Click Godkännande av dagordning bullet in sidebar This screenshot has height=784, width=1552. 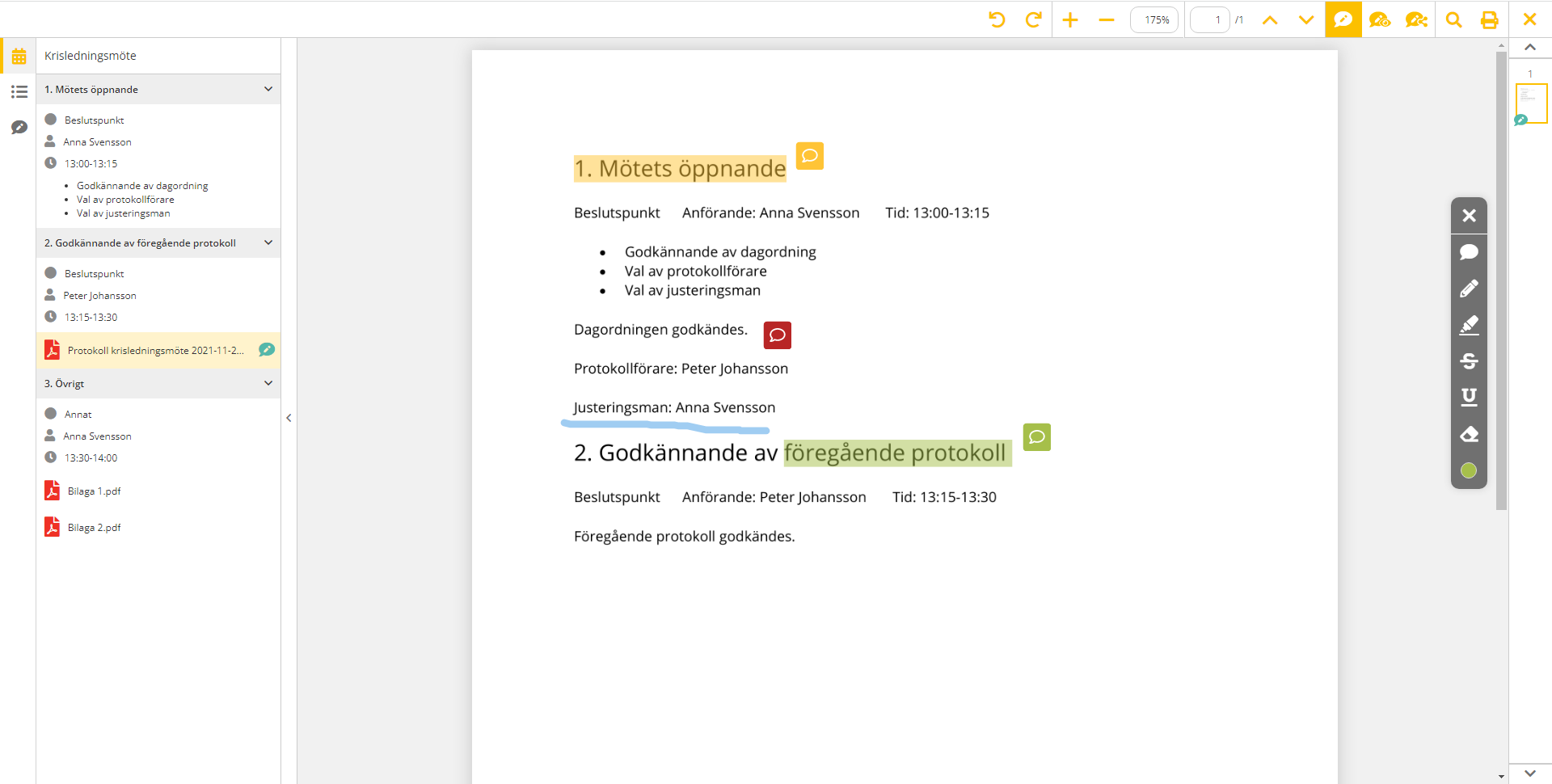pyautogui.click(x=142, y=186)
